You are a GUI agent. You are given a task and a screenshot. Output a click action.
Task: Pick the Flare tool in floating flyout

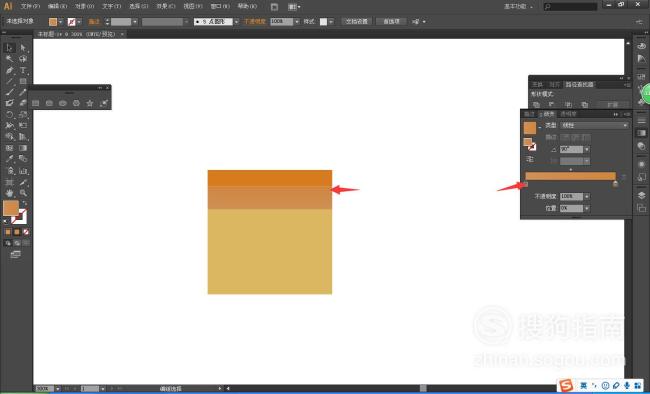click(x=104, y=103)
